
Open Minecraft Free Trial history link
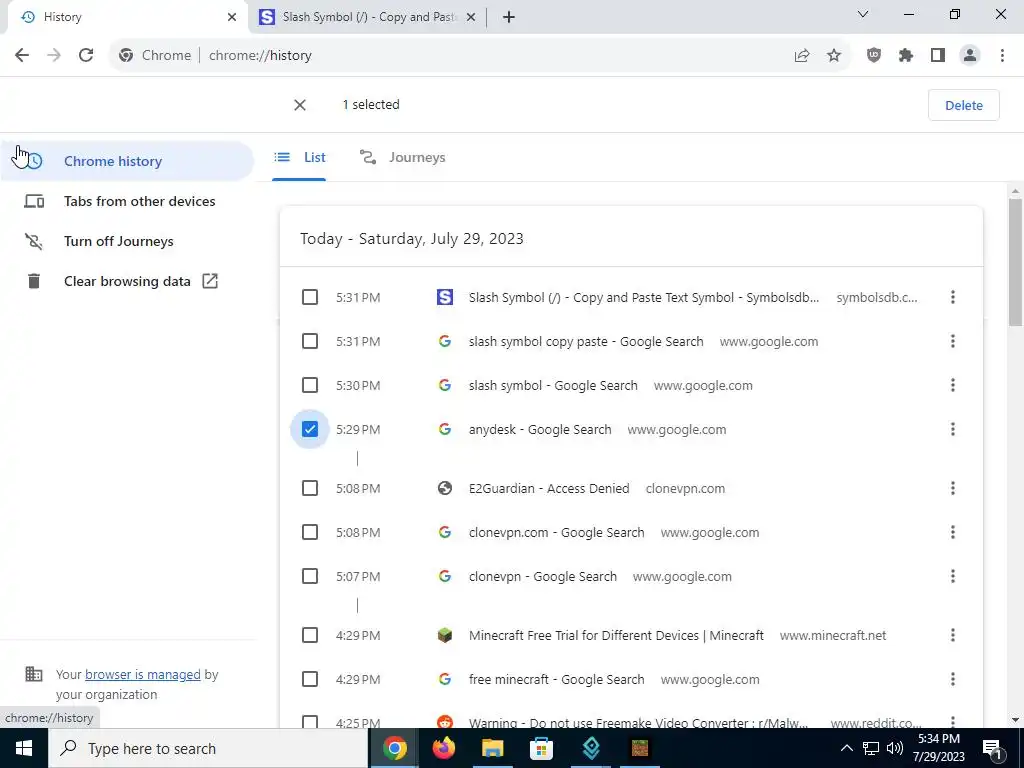616,635
